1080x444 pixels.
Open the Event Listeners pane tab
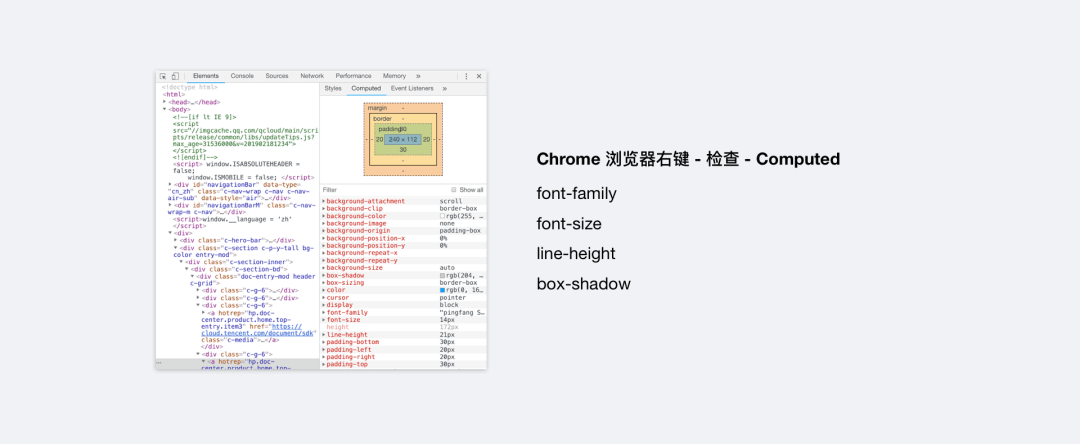coord(412,89)
